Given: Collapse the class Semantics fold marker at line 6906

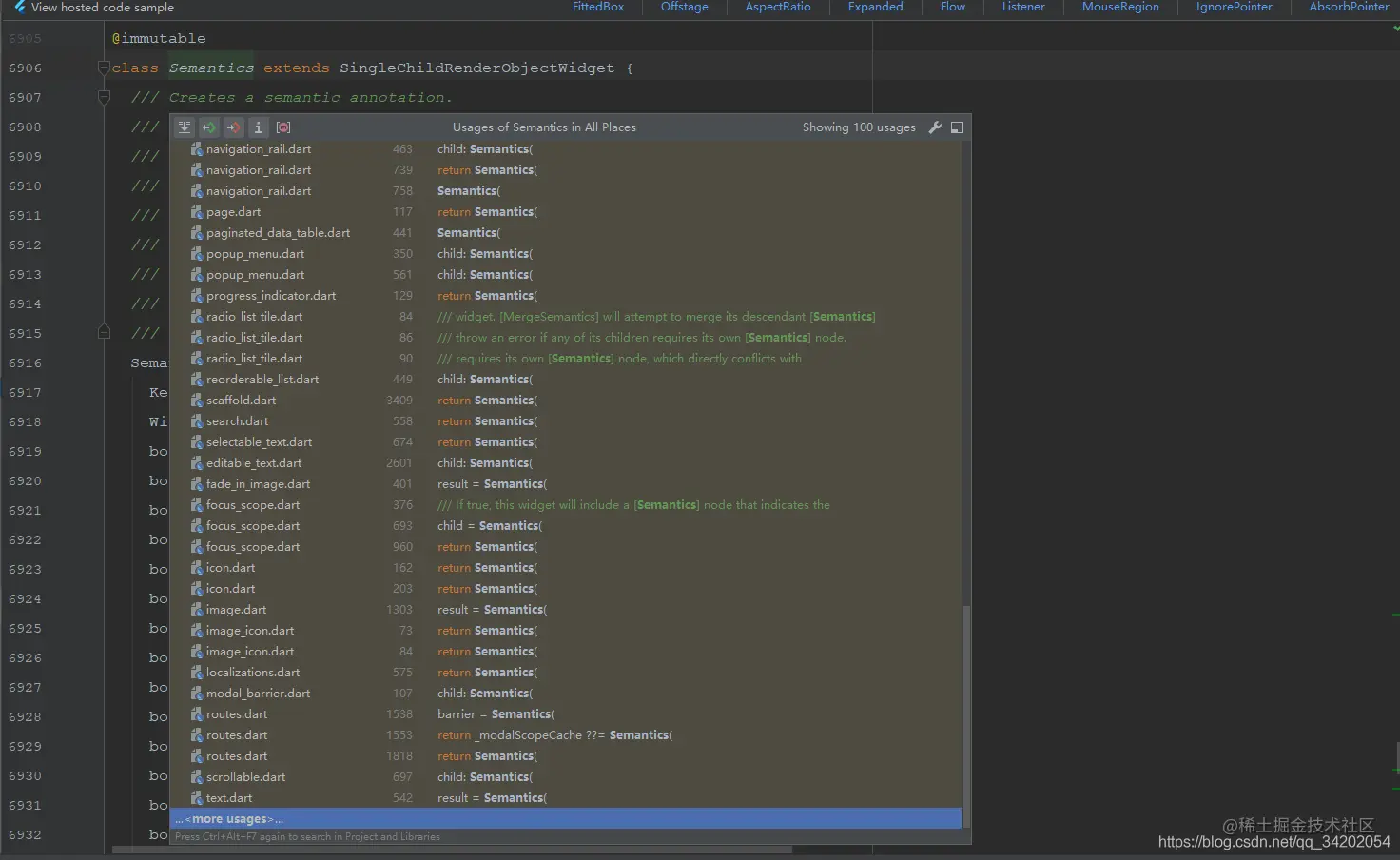Looking at the screenshot, I should (105, 68).
